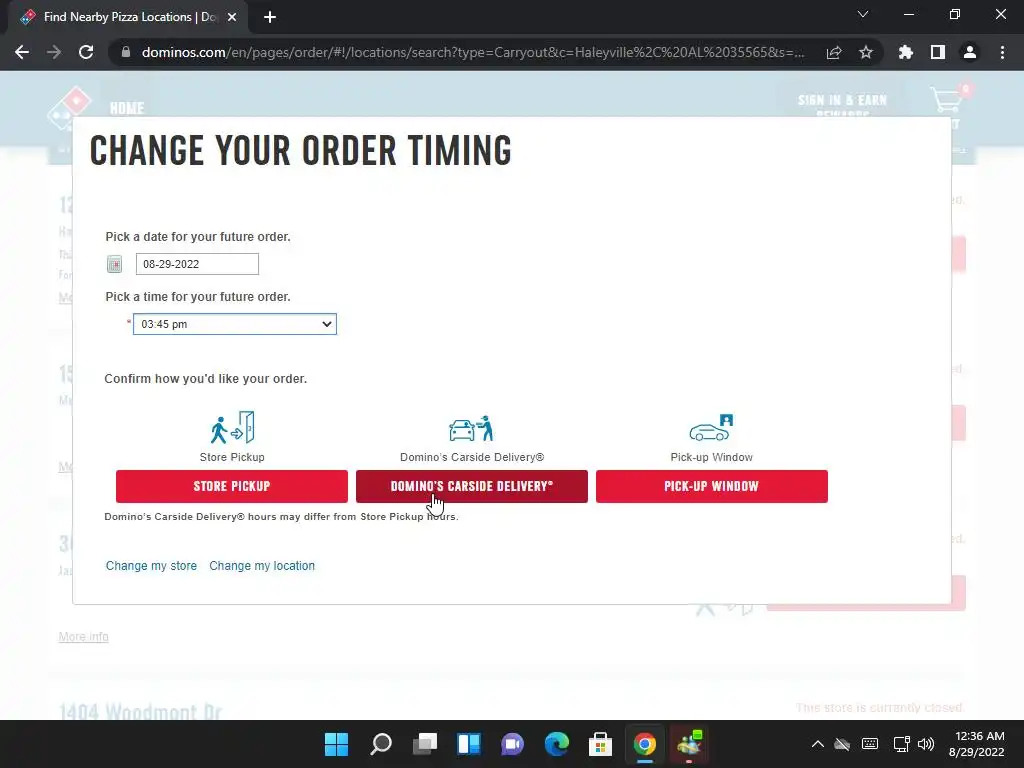Screen dimensions: 1024x768
Task: Click the Pick-up Window car icon
Action: (x=711, y=428)
